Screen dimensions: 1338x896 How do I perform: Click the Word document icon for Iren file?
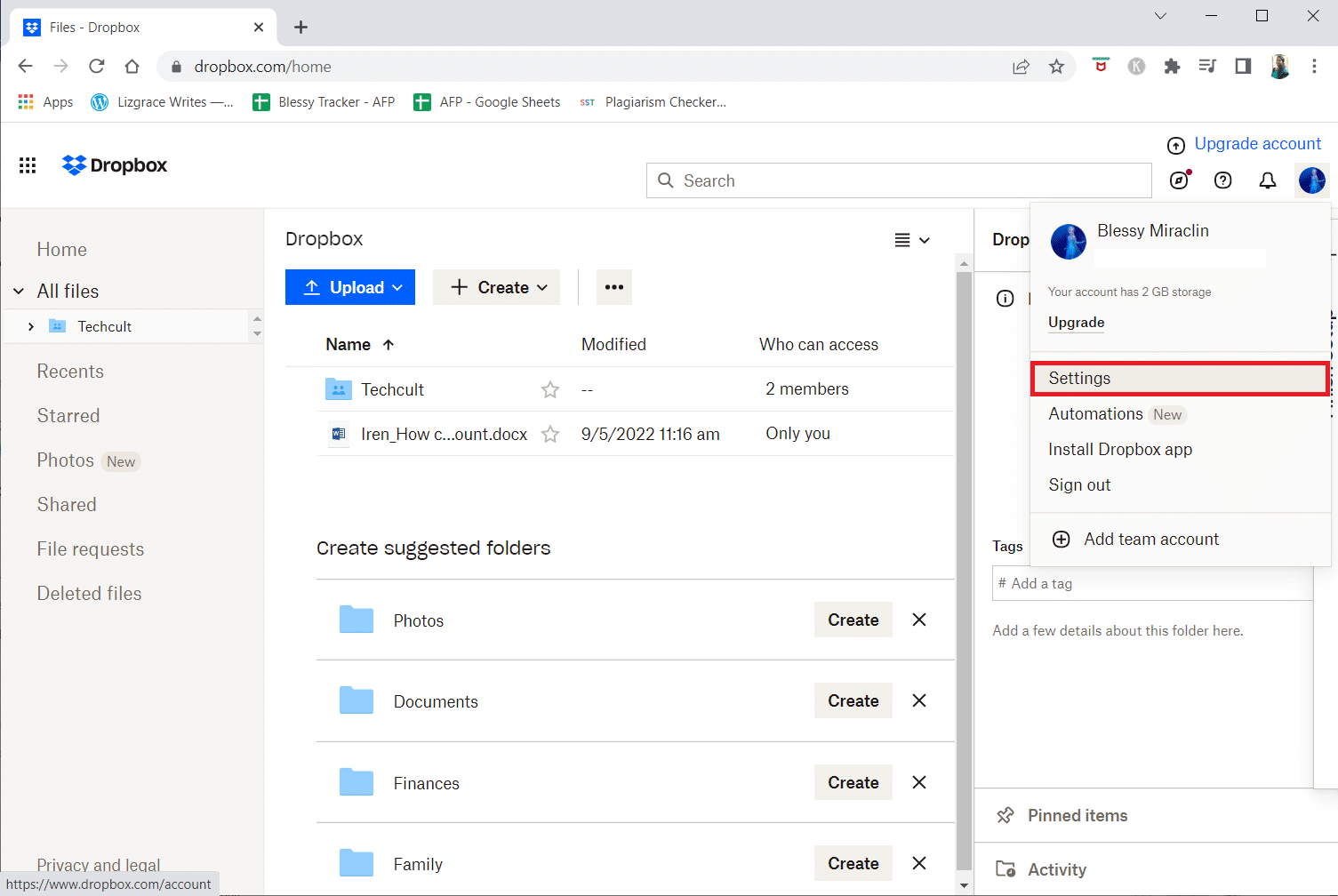(338, 434)
